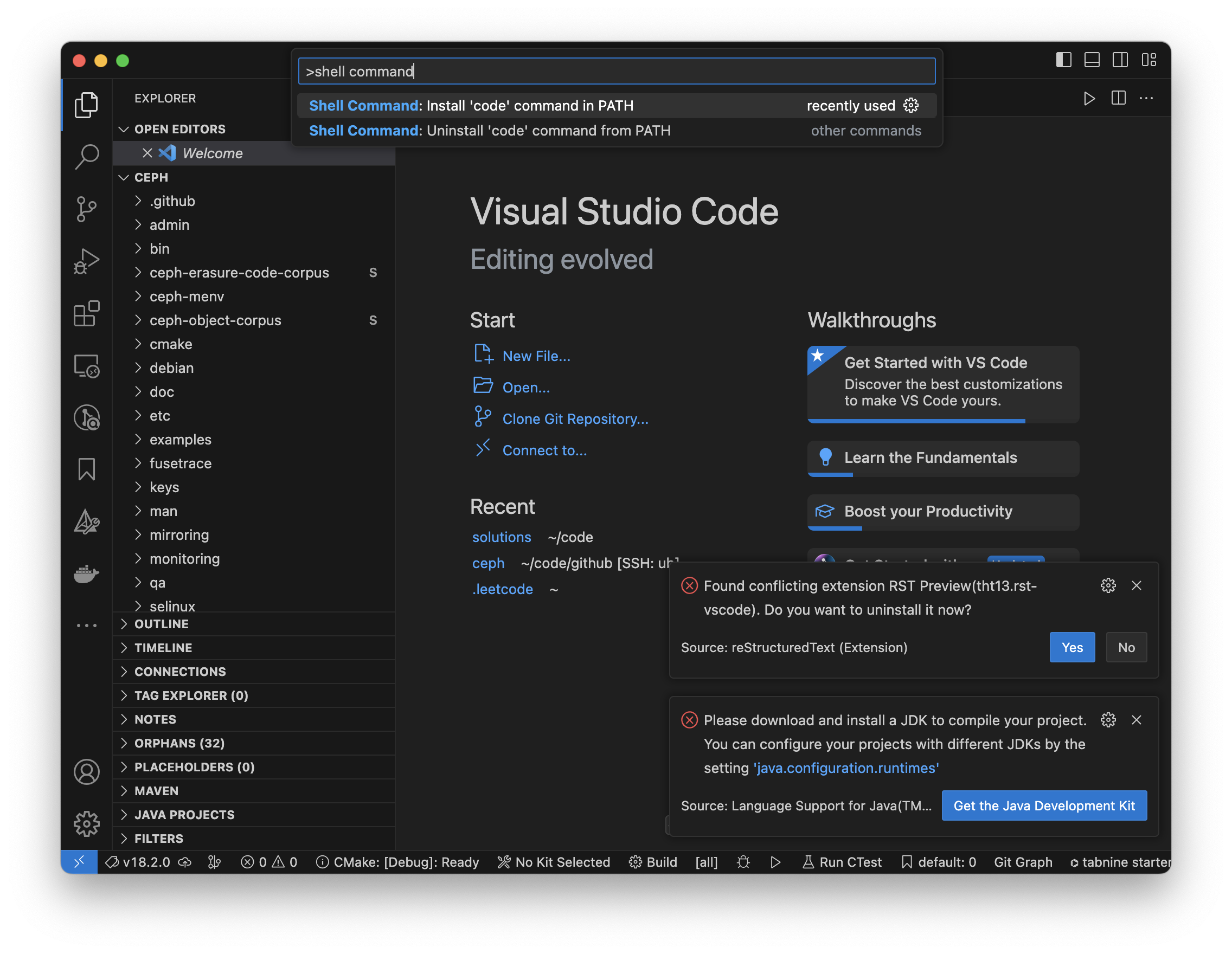Open the Search view icon
Image resolution: width=1232 pixels, height=954 pixels.
(x=86, y=157)
